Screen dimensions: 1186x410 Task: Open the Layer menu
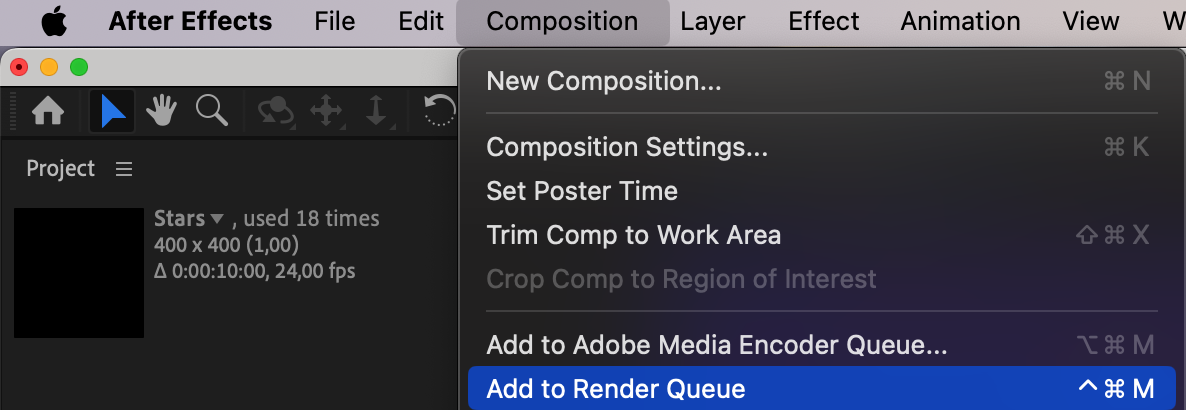713,21
